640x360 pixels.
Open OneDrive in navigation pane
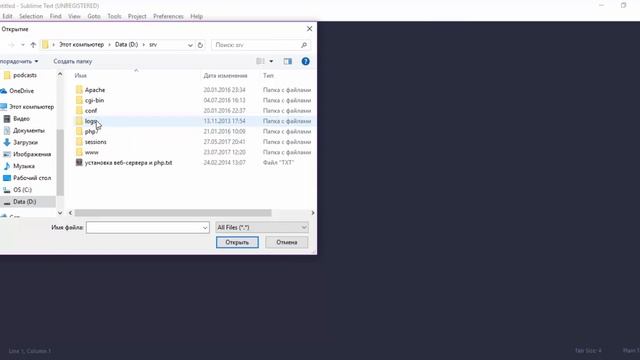[21, 91]
